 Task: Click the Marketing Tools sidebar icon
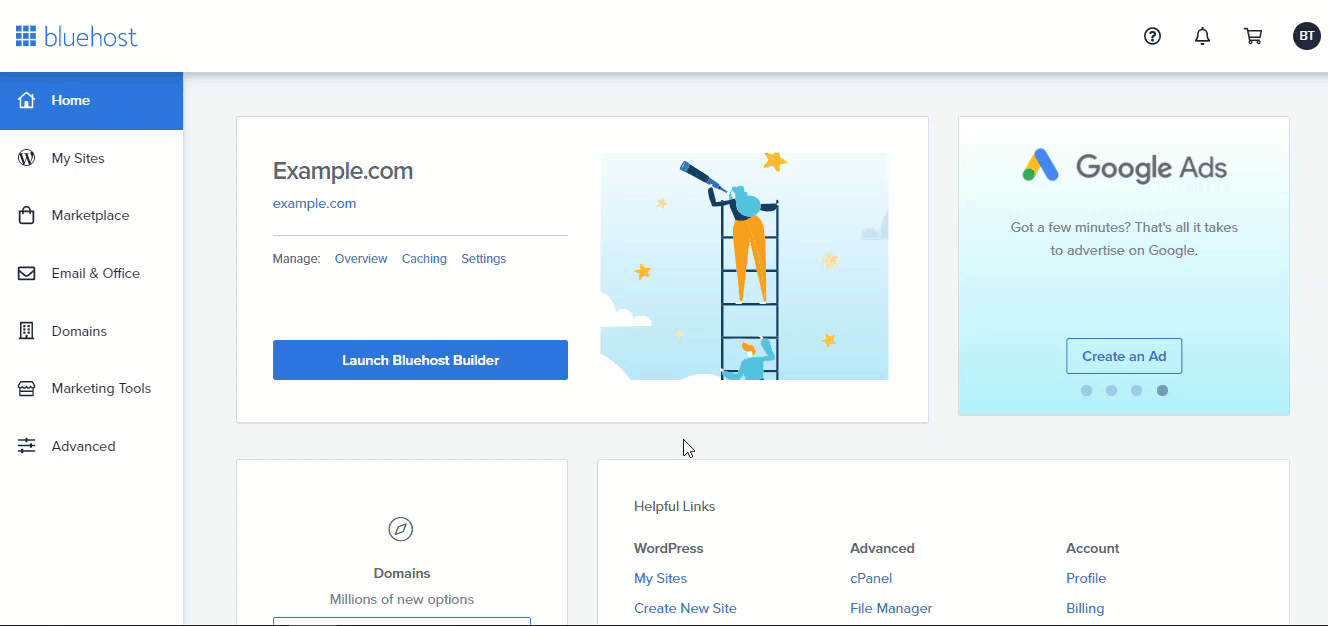[x=26, y=388]
